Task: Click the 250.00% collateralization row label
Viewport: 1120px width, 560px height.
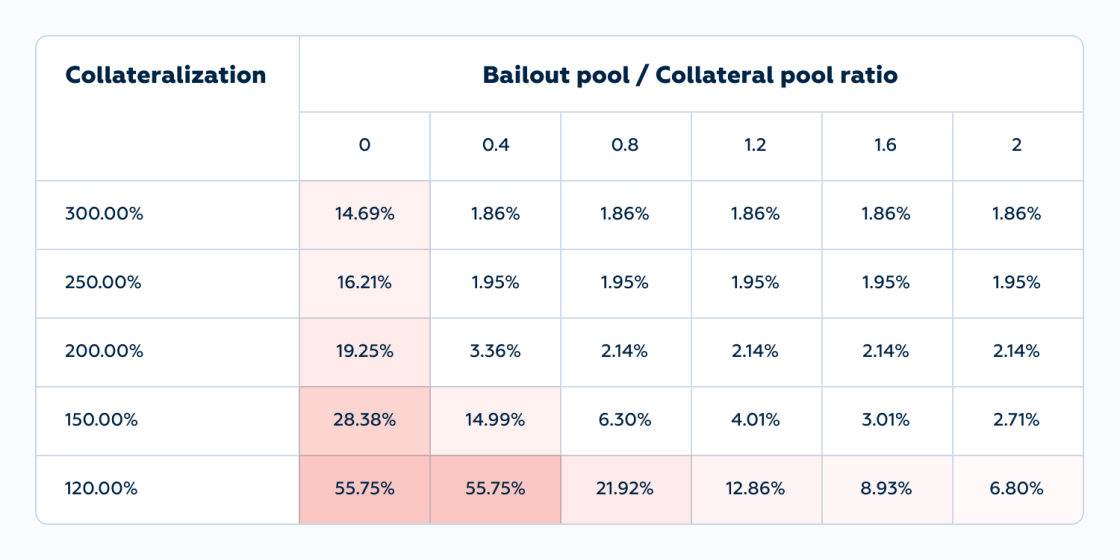Action: 104,283
